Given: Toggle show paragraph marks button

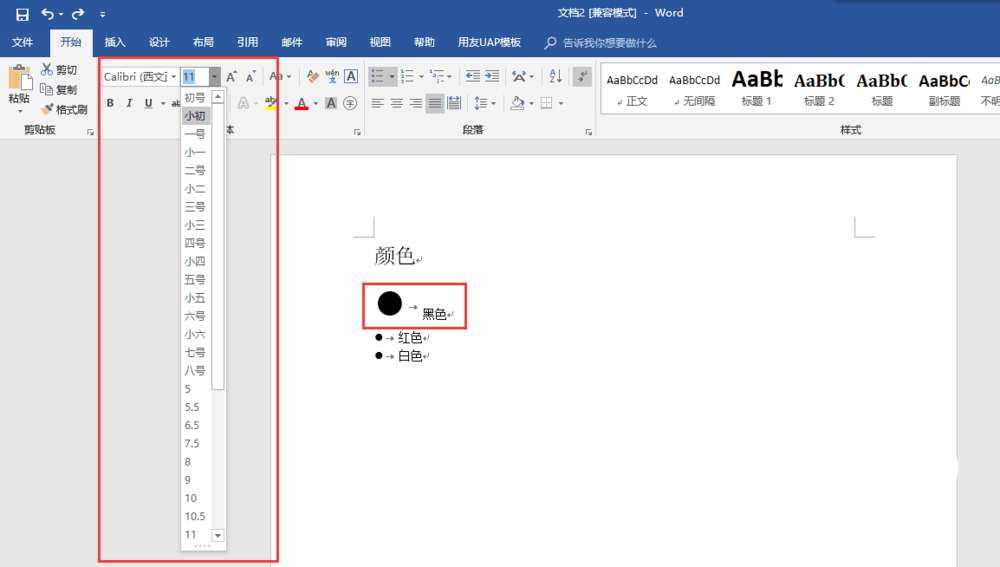Looking at the screenshot, I should click(582, 77).
